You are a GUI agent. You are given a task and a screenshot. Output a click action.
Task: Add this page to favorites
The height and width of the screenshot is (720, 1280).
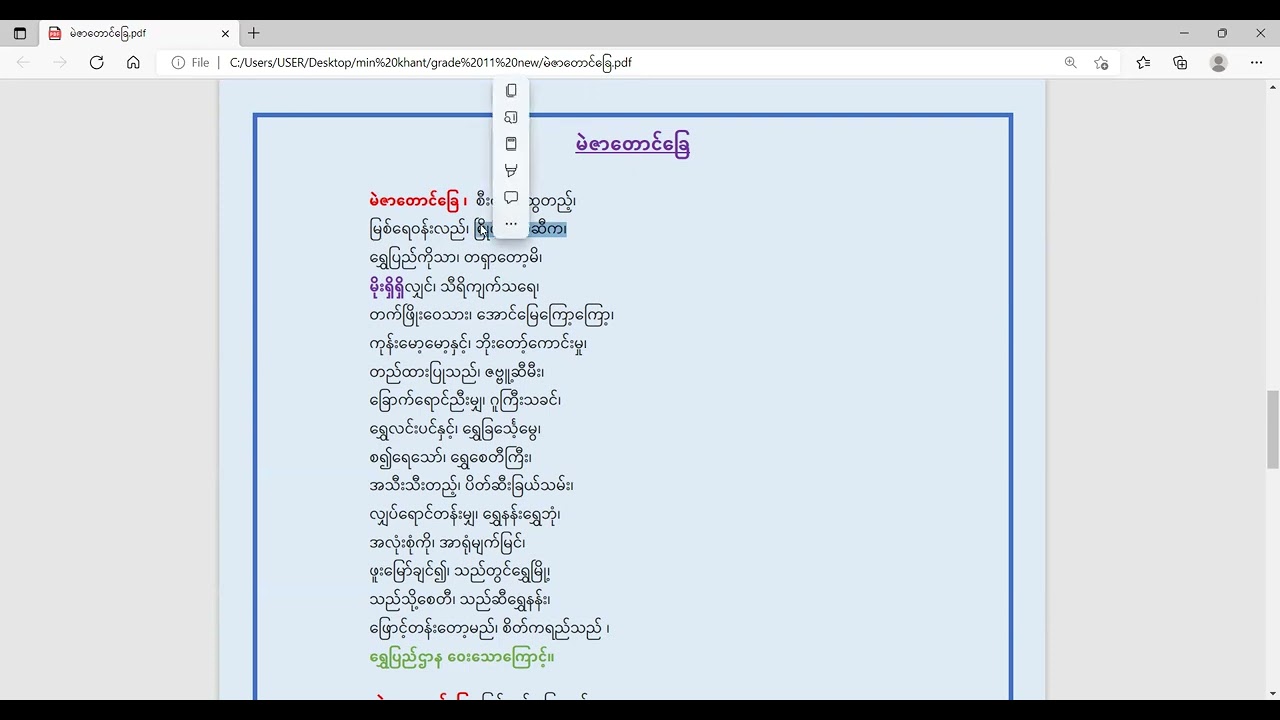click(x=1101, y=62)
